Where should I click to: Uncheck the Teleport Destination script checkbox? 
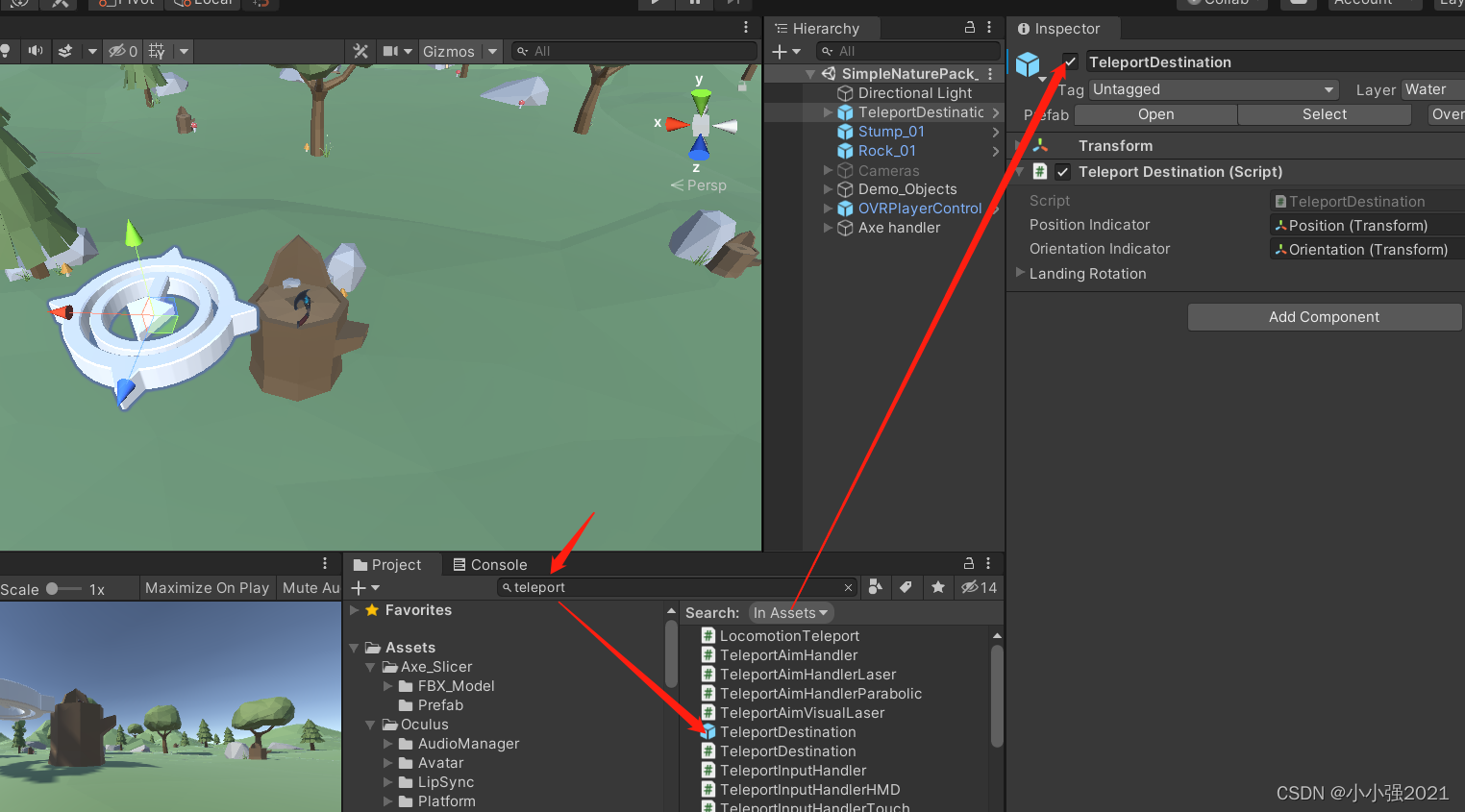coord(1062,171)
